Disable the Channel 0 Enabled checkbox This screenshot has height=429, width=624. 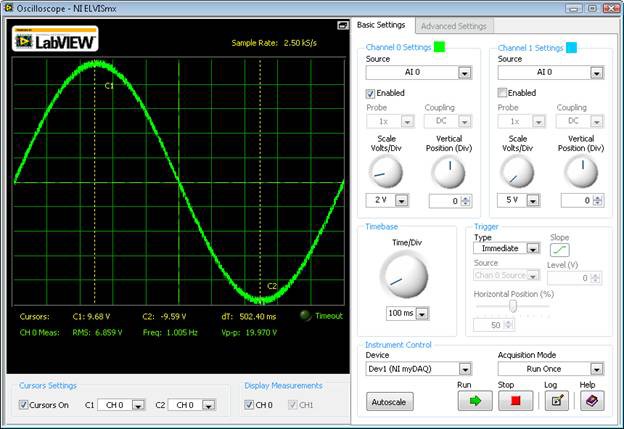pos(370,94)
